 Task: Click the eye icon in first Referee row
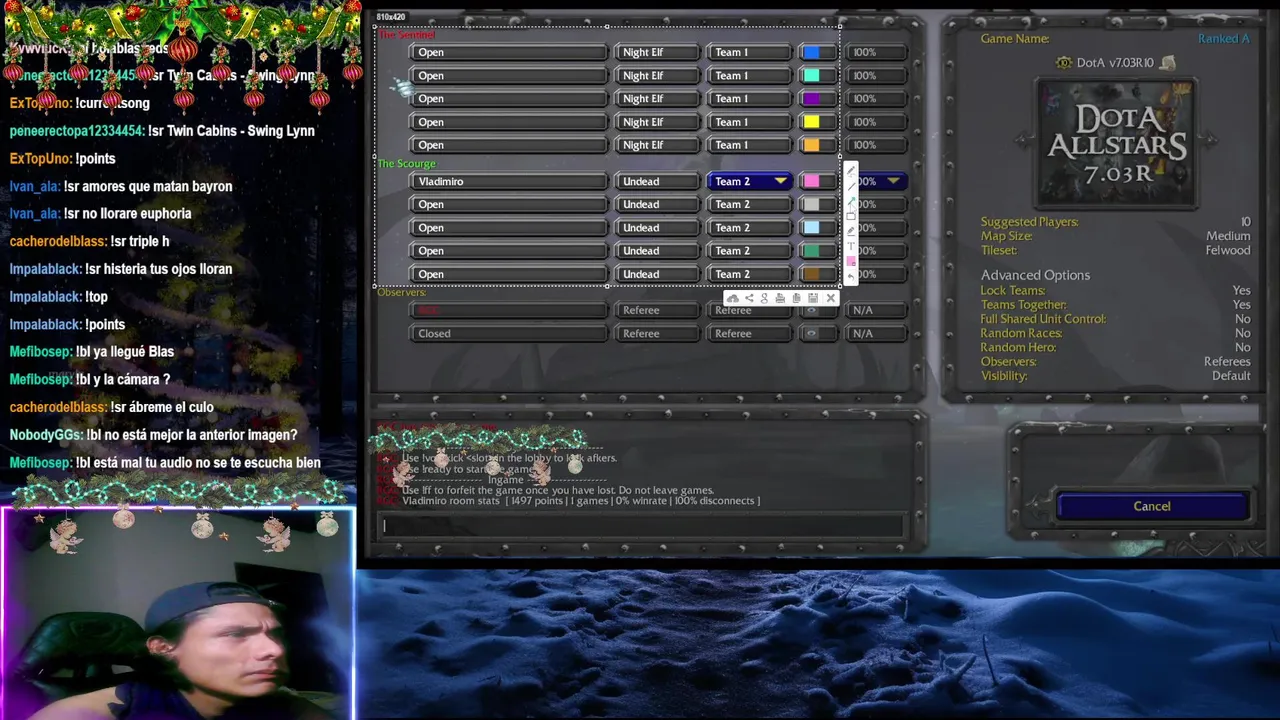(811, 310)
